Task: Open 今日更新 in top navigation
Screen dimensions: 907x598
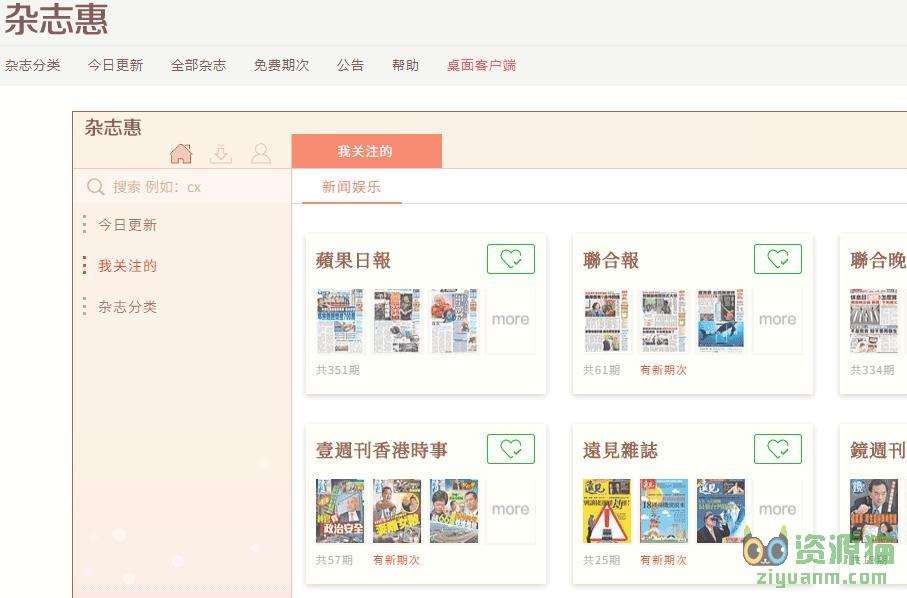Action: point(115,65)
